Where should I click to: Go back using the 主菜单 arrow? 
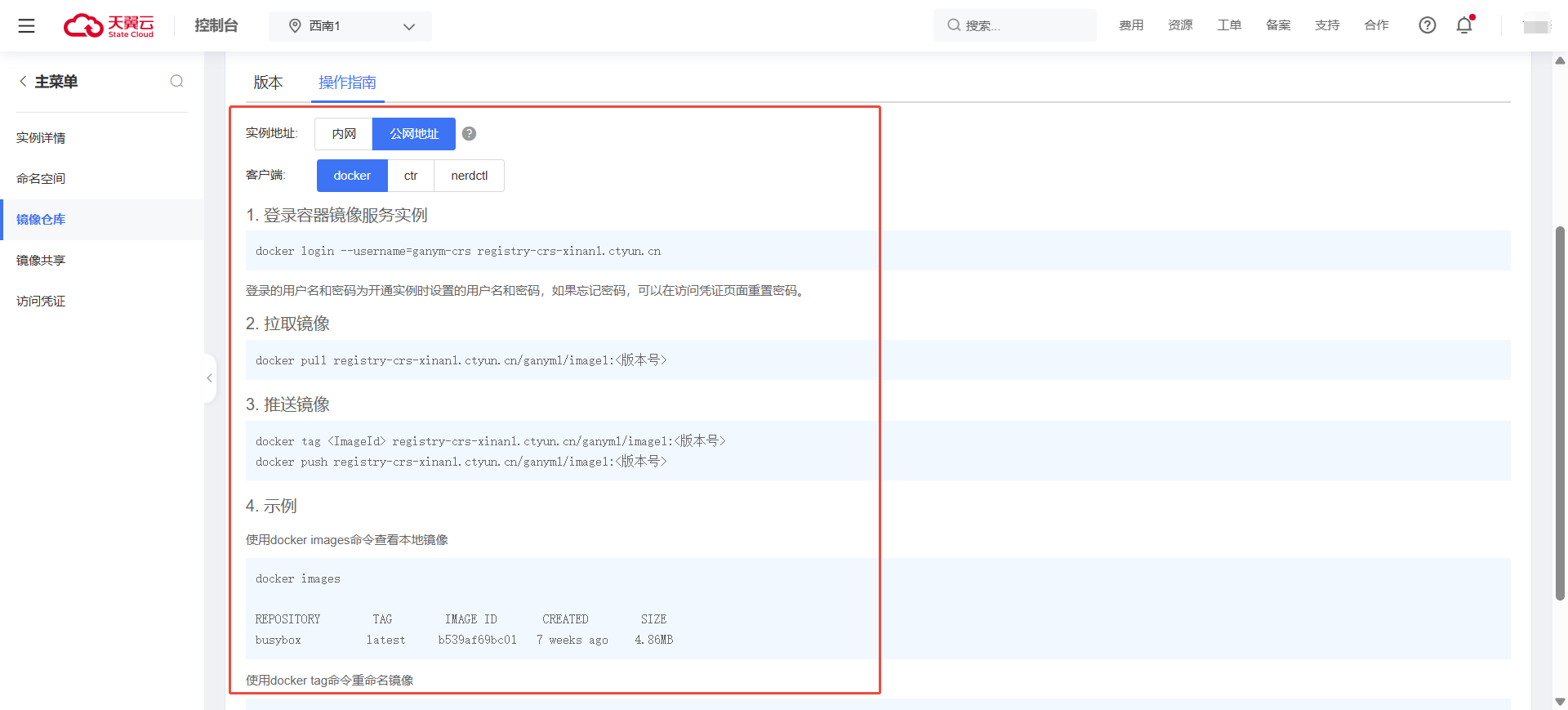point(23,81)
